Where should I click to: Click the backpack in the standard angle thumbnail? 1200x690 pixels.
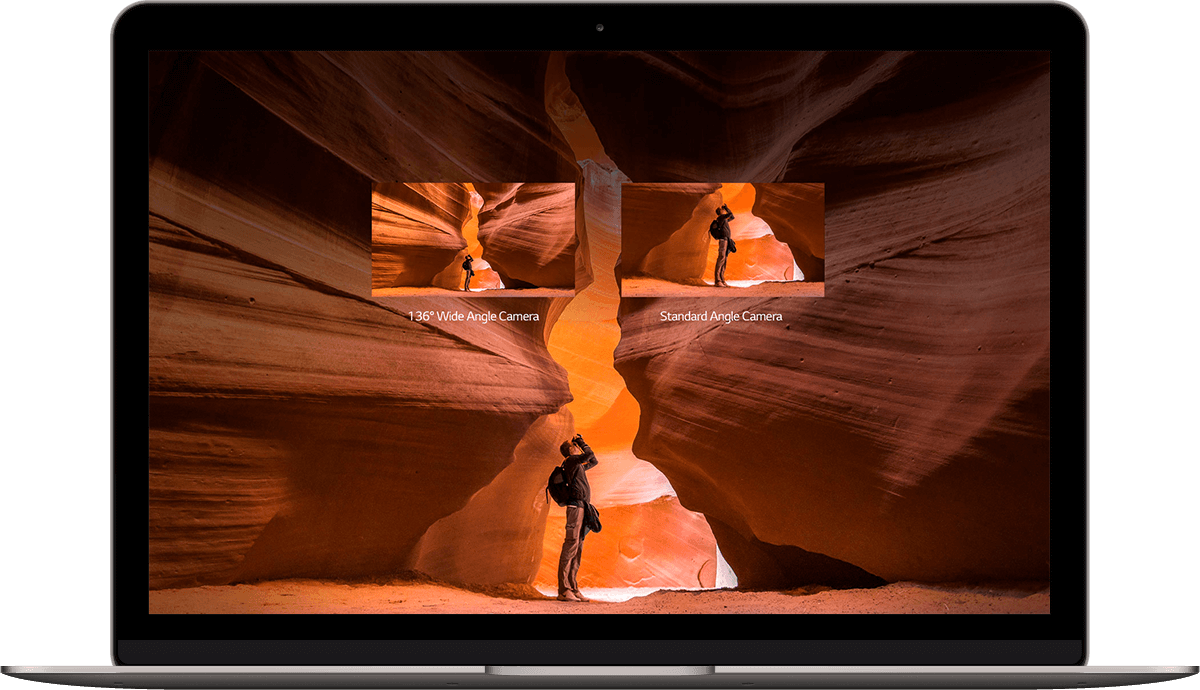click(714, 229)
